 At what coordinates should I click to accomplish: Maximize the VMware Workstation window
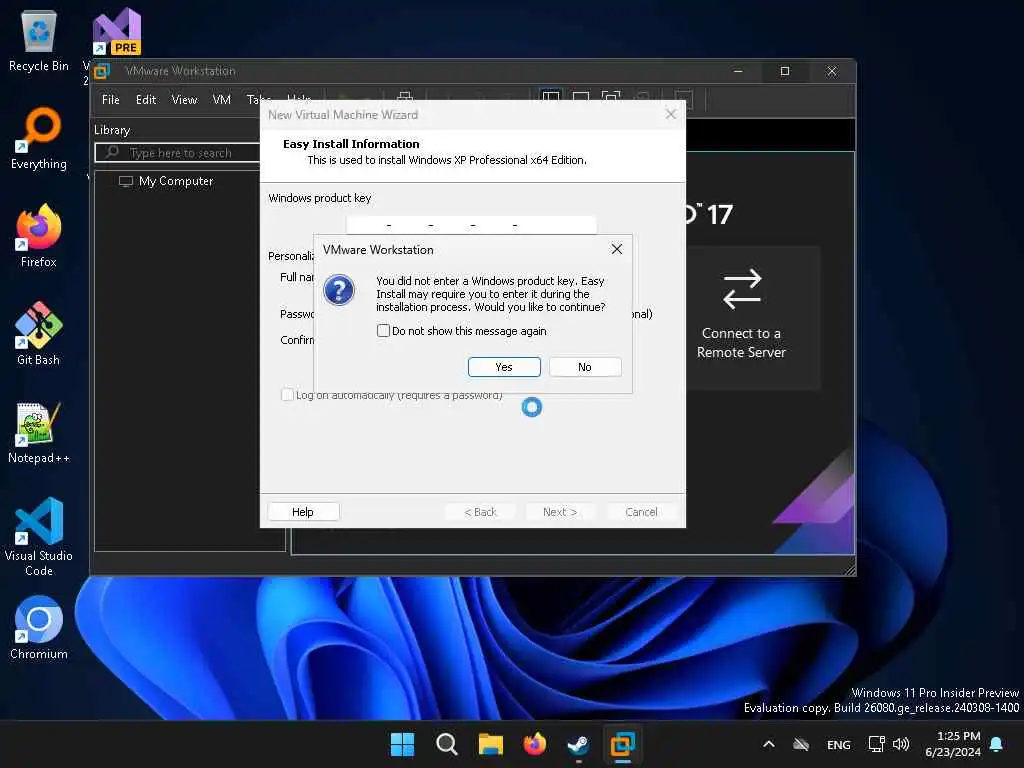(785, 71)
